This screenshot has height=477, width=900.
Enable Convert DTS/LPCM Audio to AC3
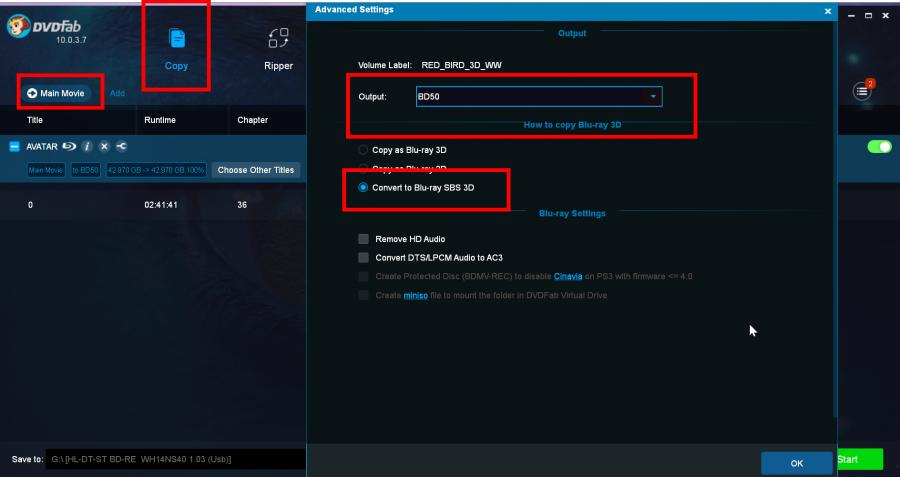pos(363,258)
